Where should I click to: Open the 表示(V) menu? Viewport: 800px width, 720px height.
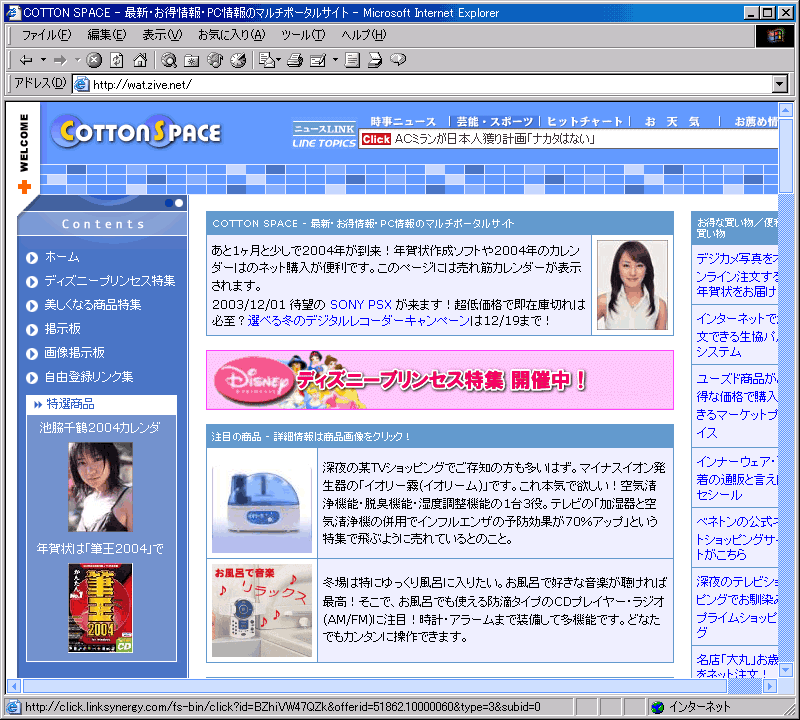pos(162,35)
